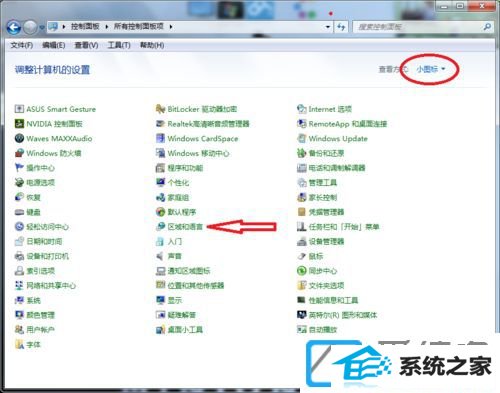Open the 工具(T) menu
The height and width of the screenshot is (393, 500).
[119, 45]
